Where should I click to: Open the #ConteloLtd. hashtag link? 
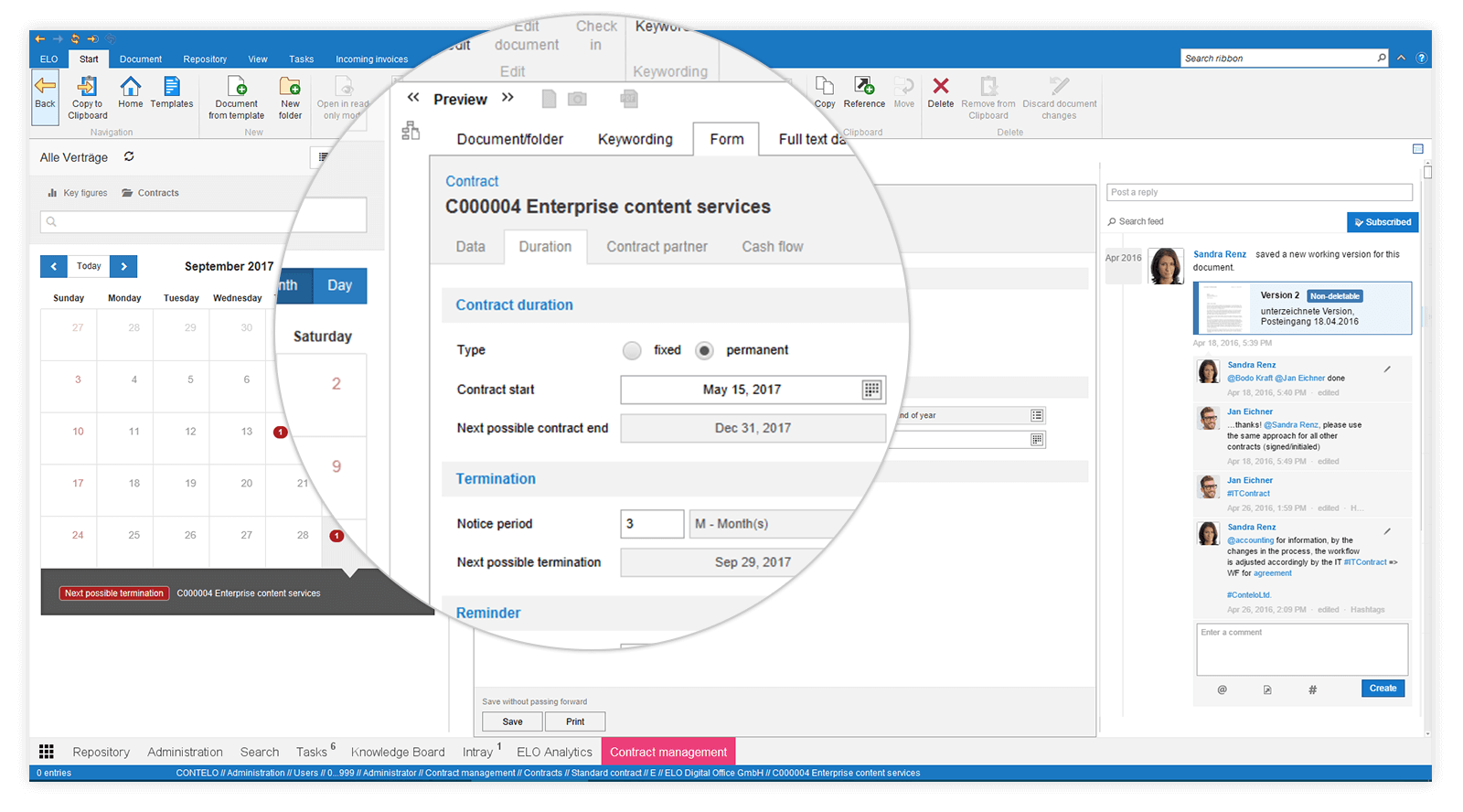pos(1249,595)
